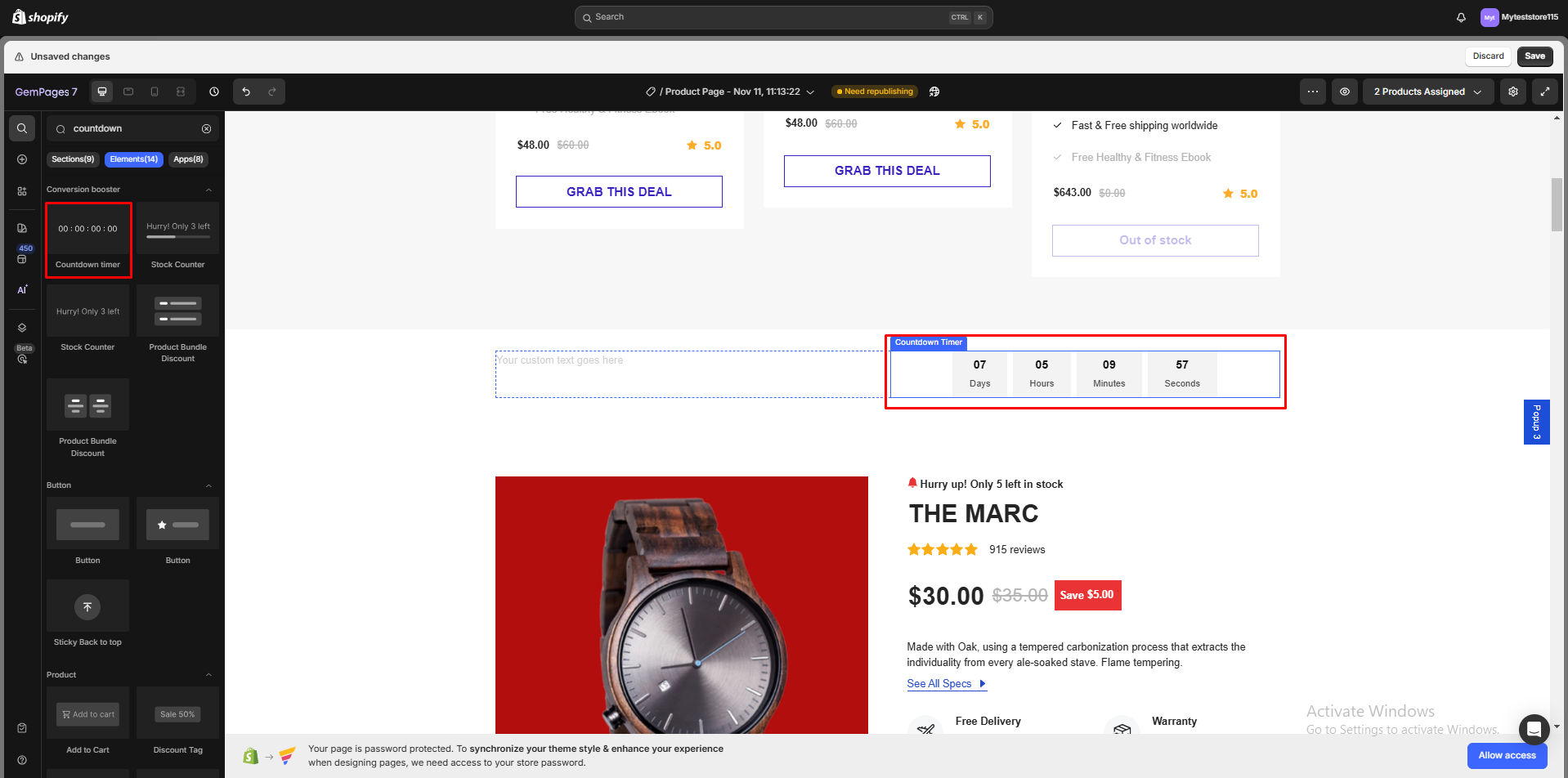Select the tablet view icon
Image resolution: width=1568 pixels, height=778 pixels.
click(128, 92)
